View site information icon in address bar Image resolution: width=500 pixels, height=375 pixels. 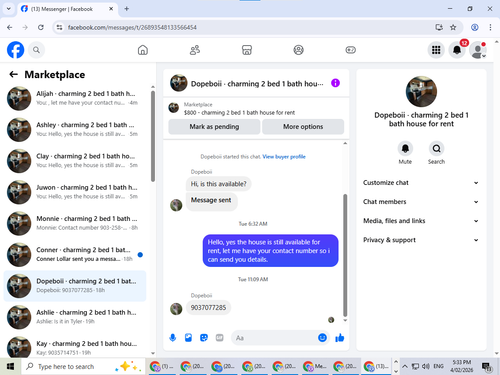pos(59,27)
